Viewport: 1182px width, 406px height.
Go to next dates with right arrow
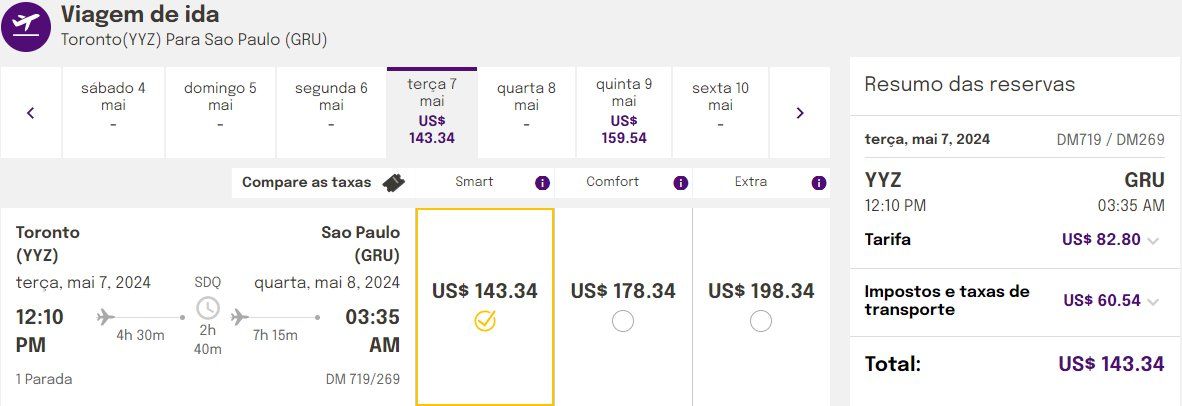pyautogui.click(x=800, y=113)
